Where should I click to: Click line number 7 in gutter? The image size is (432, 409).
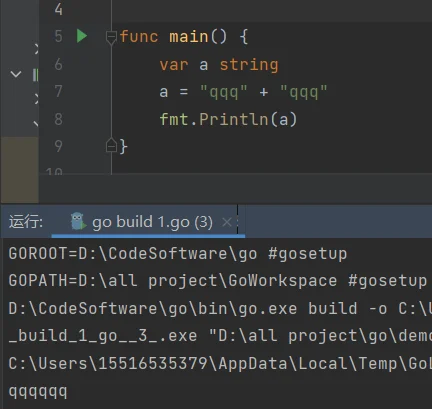tap(58, 91)
